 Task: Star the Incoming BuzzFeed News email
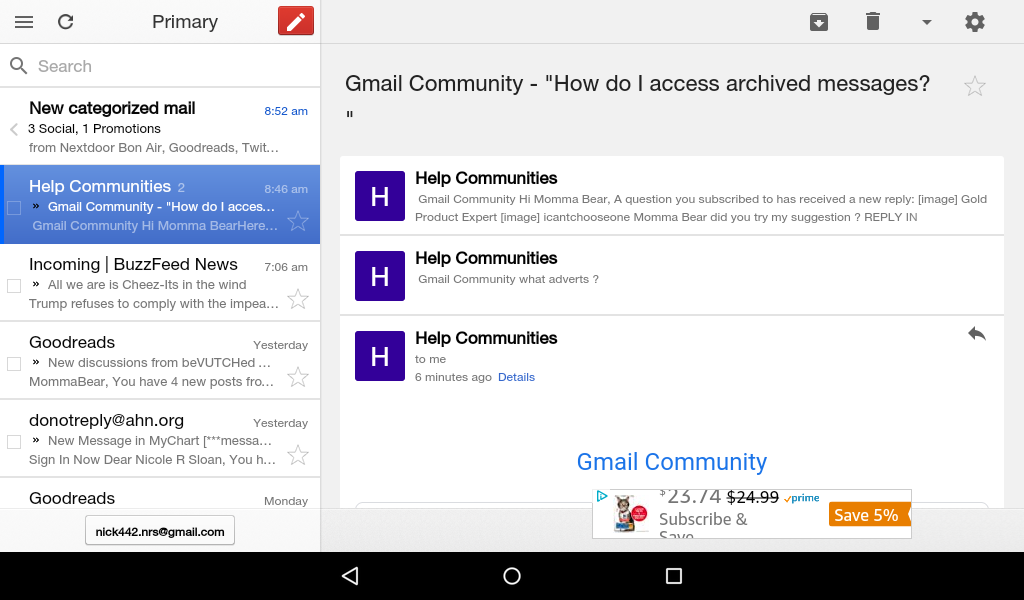tap(298, 299)
